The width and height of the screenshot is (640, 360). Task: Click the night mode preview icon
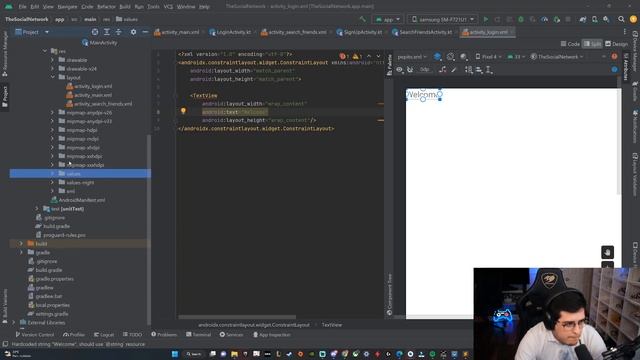coord(464,57)
